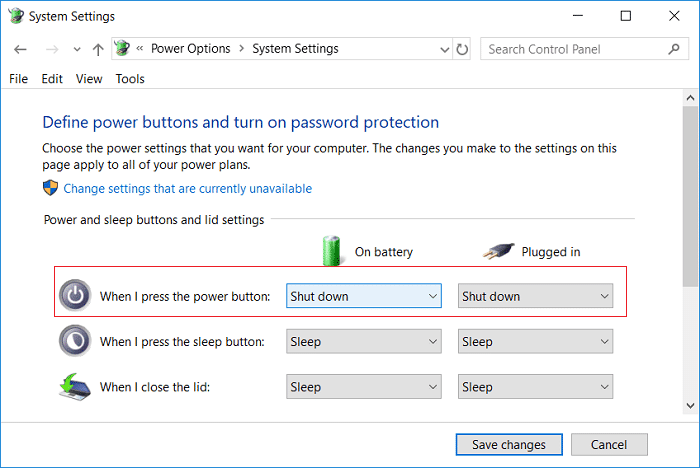700x468 pixels.
Task: Open the power button Plugged in dropdown
Action: [535, 296]
